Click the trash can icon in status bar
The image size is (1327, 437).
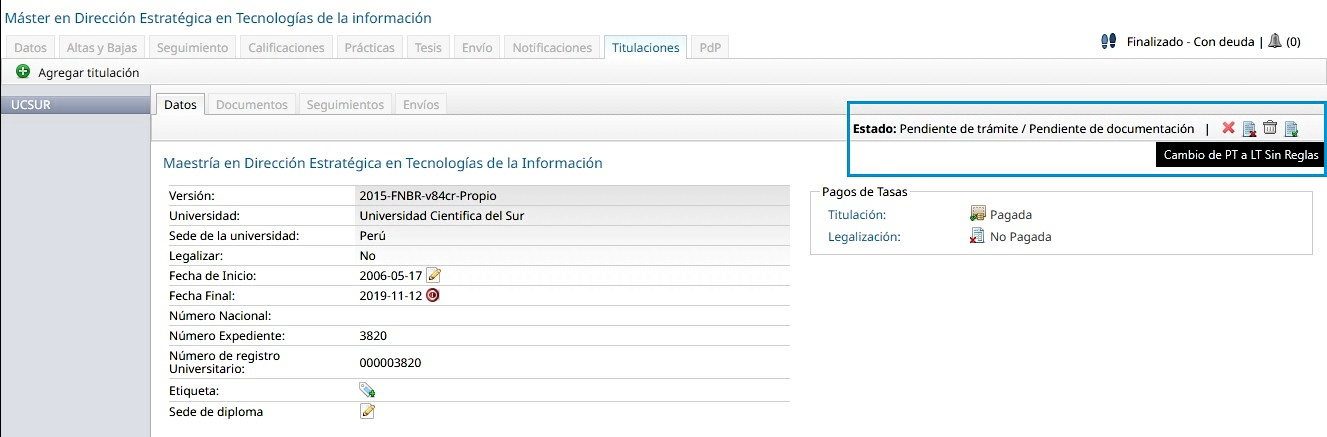pyautogui.click(x=1270, y=128)
